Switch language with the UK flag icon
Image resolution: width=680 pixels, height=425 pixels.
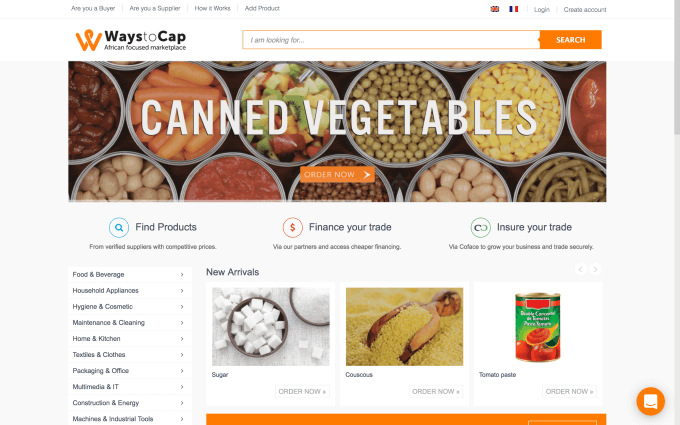click(x=494, y=9)
